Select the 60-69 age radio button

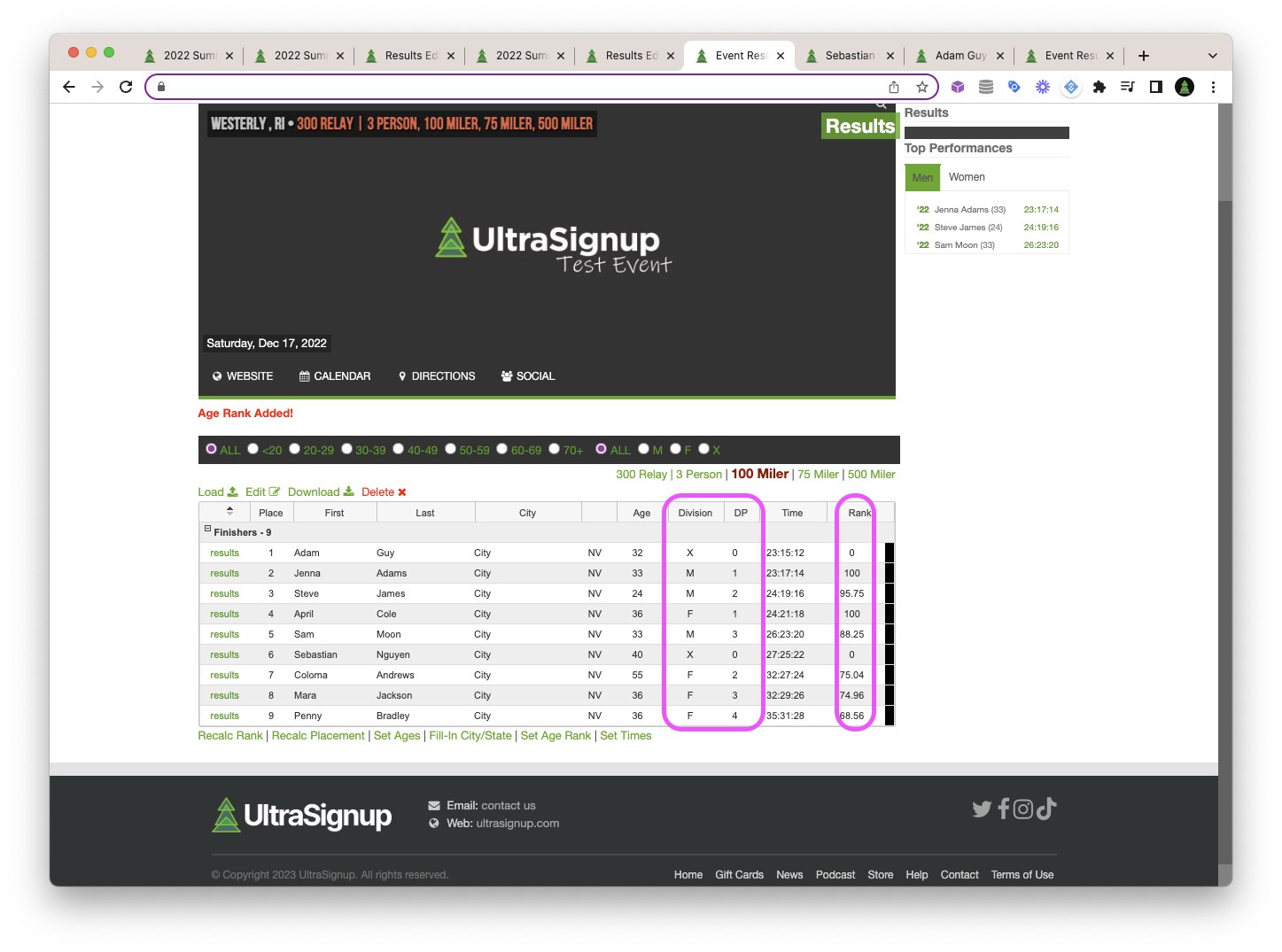click(502, 449)
